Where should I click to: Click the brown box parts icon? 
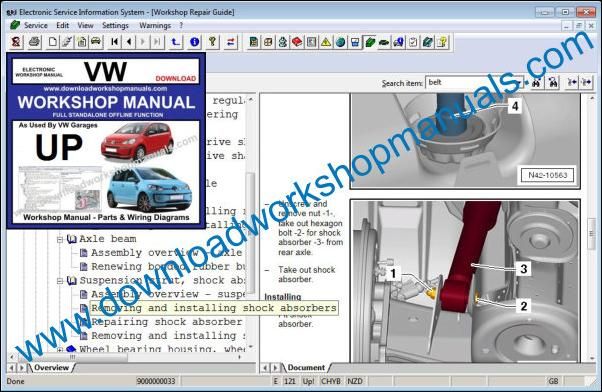268,42
